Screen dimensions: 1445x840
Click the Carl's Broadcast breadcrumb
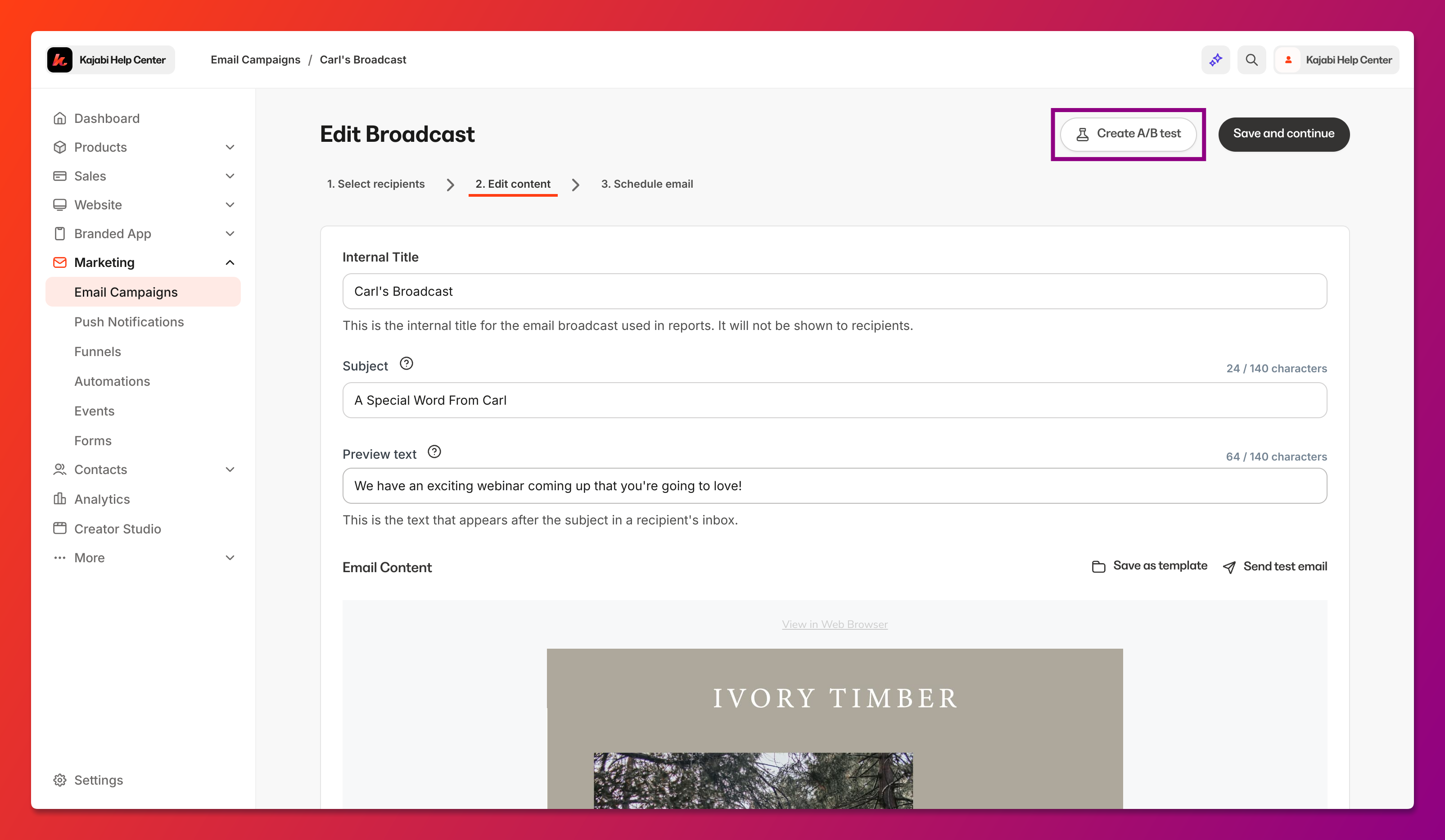[x=363, y=59]
